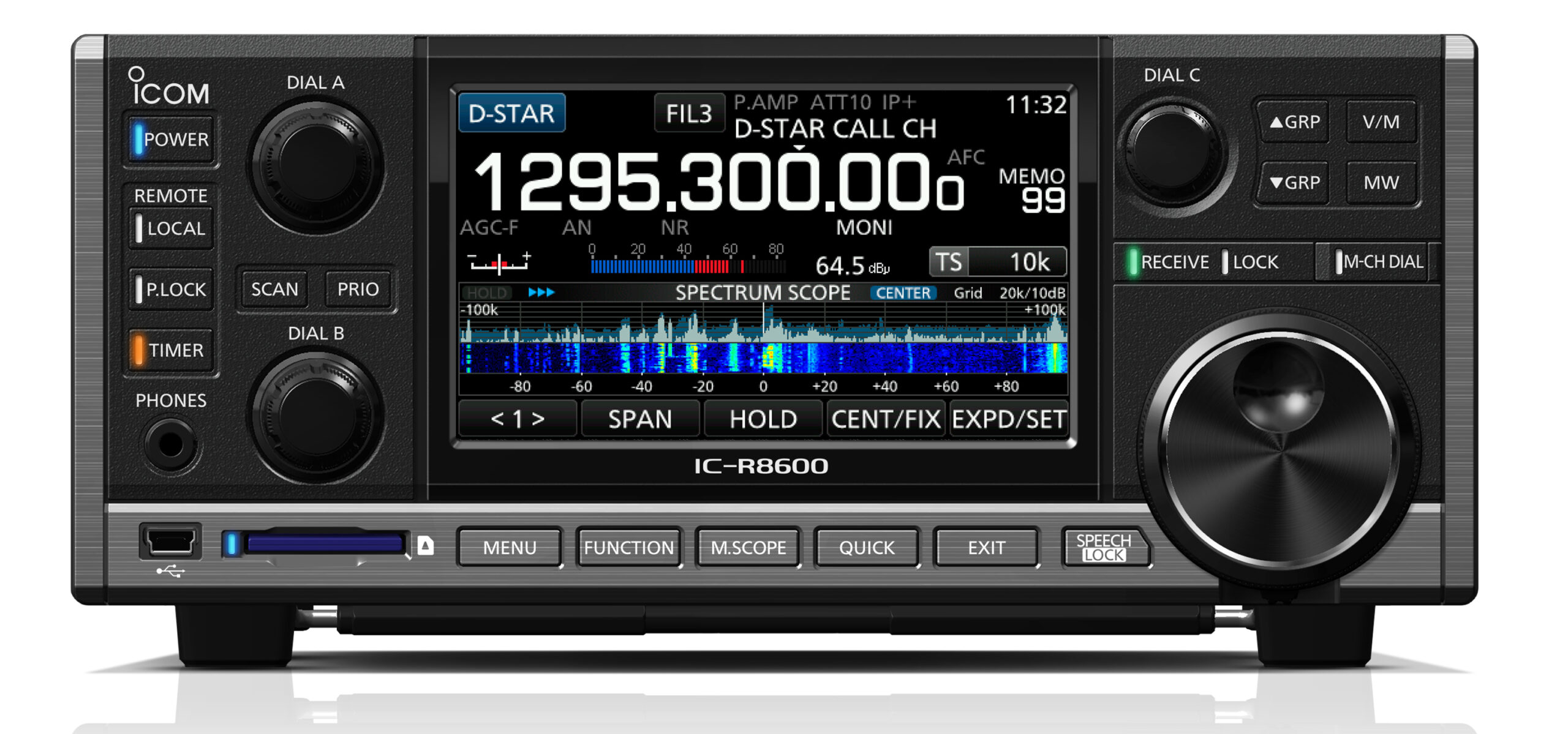Image resolution: width=1568 pixels, height=734 pixels.
Task: Tap the D-STAR mode indicator
Action: click(511, 113)
